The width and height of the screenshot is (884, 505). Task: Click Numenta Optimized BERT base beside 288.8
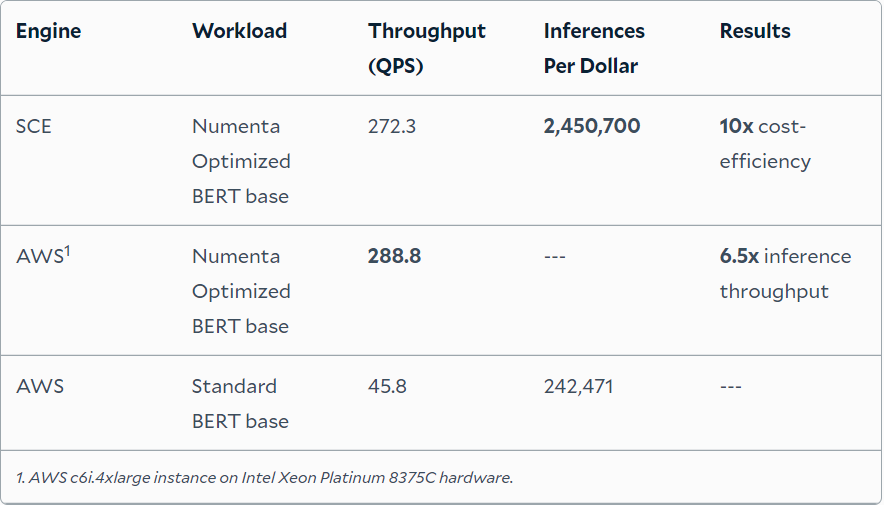(241, 291)
